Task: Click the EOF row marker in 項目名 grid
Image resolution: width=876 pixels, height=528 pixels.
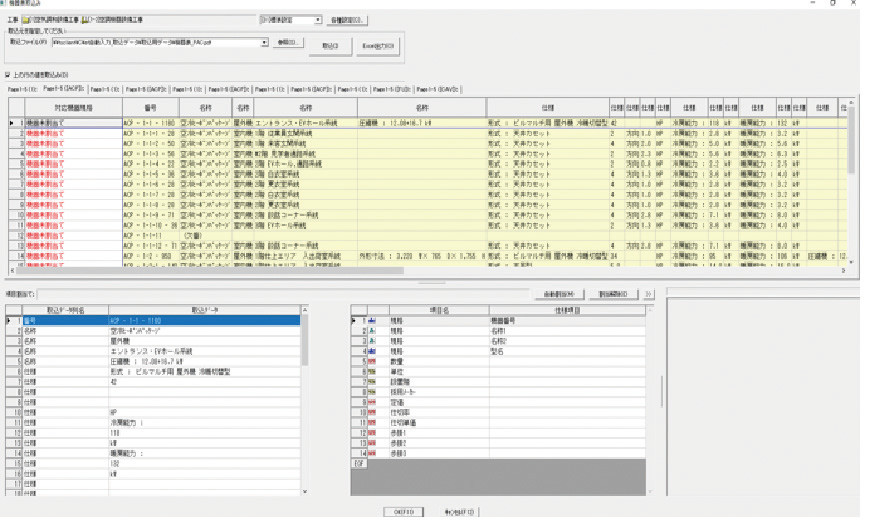Action: click(359, 464)
